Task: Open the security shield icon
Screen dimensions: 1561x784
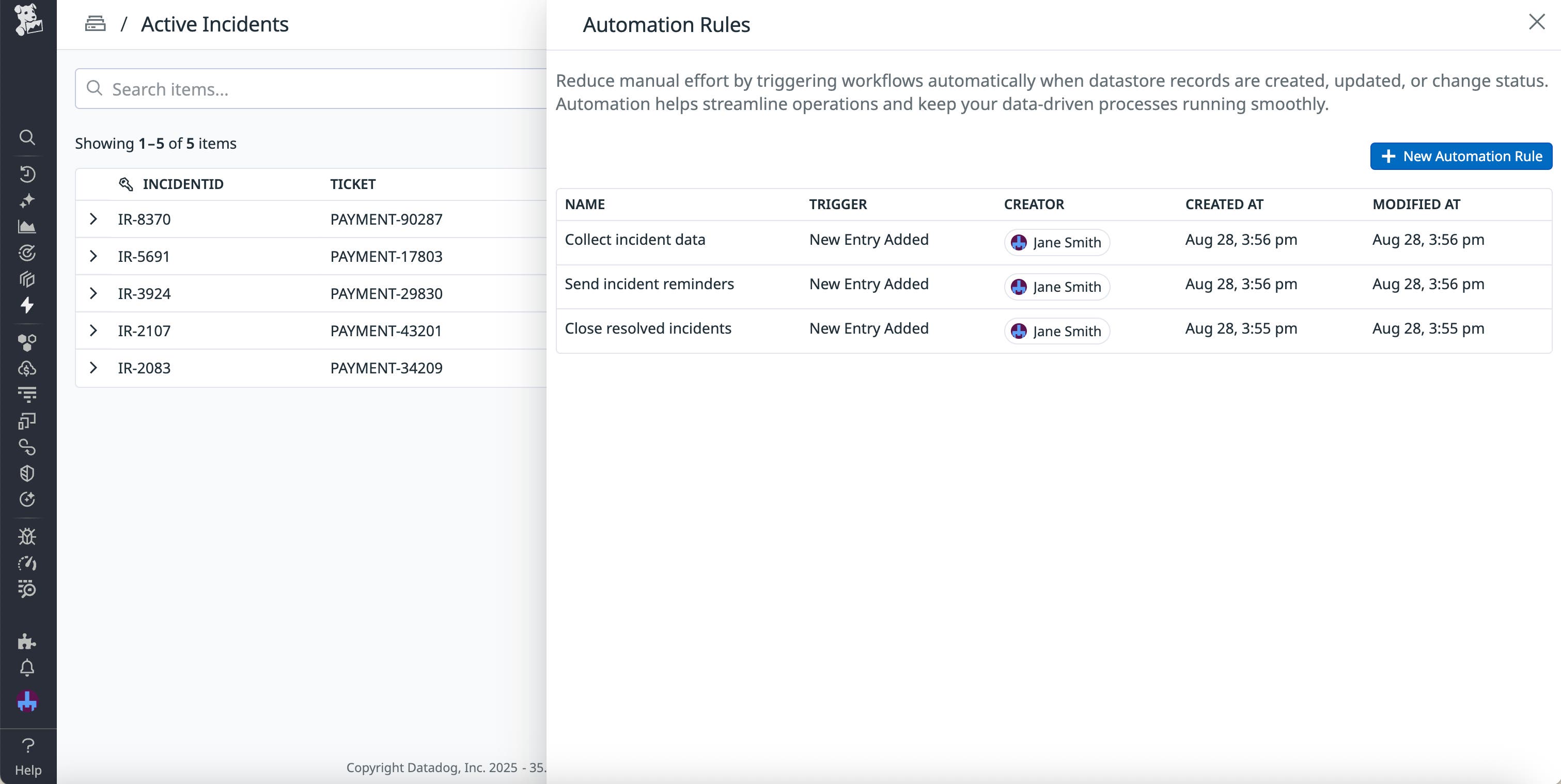Action: (27, 473)
